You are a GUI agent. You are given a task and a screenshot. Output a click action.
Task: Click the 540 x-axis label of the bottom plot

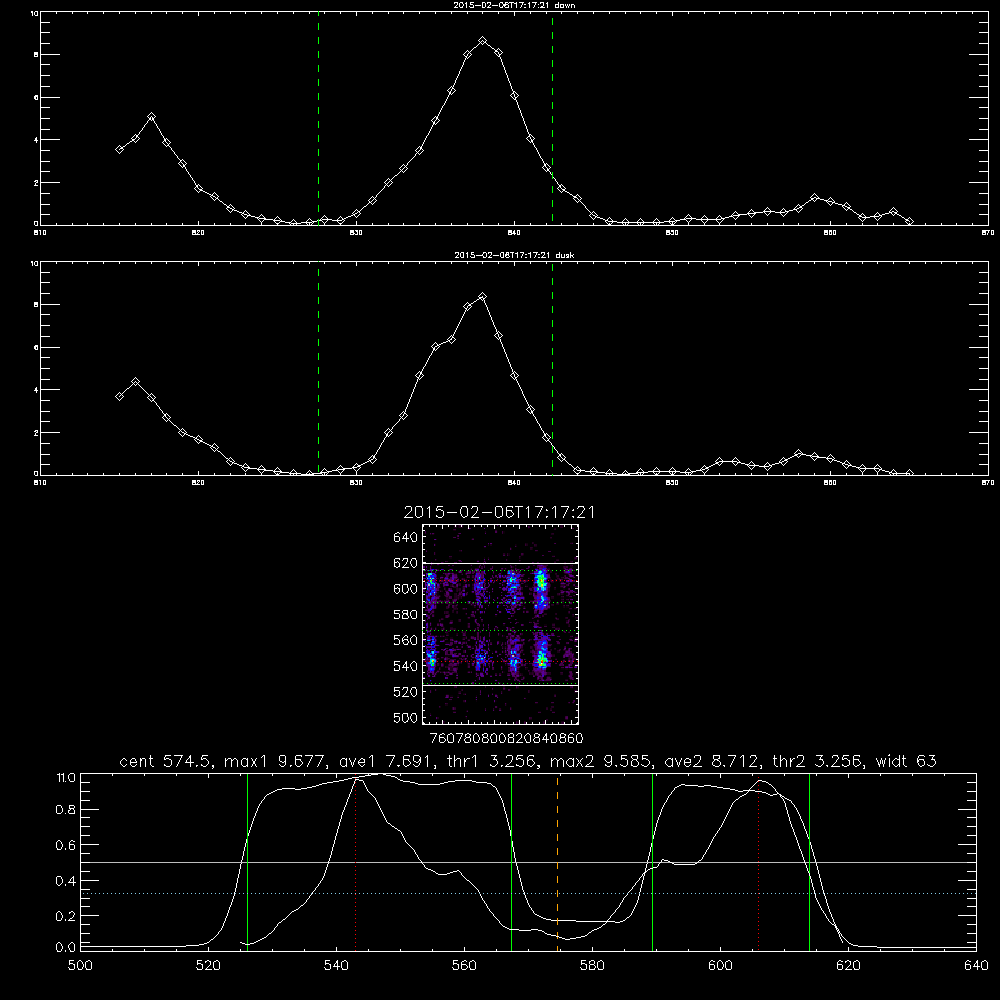tap(336, 966)
